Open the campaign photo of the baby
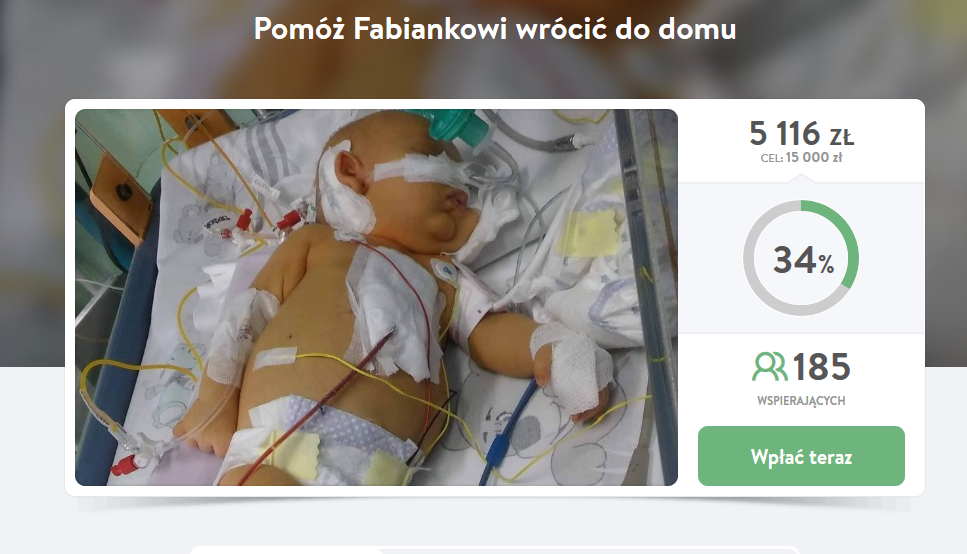The height and width of the screenshot is (554, 967). pyautogui.click(x=376, y=297)
